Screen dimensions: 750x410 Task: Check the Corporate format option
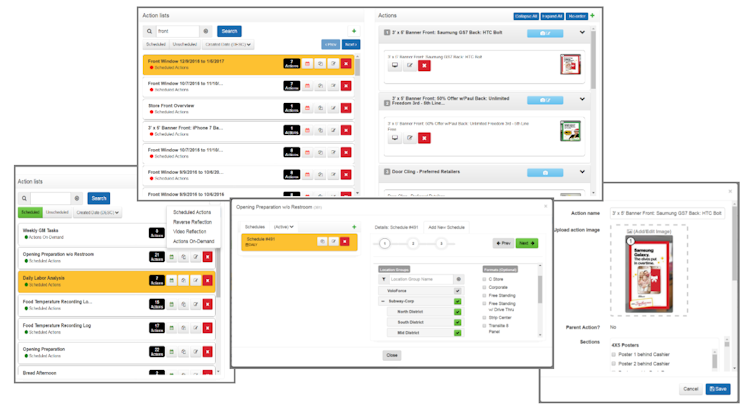(485, 288)
